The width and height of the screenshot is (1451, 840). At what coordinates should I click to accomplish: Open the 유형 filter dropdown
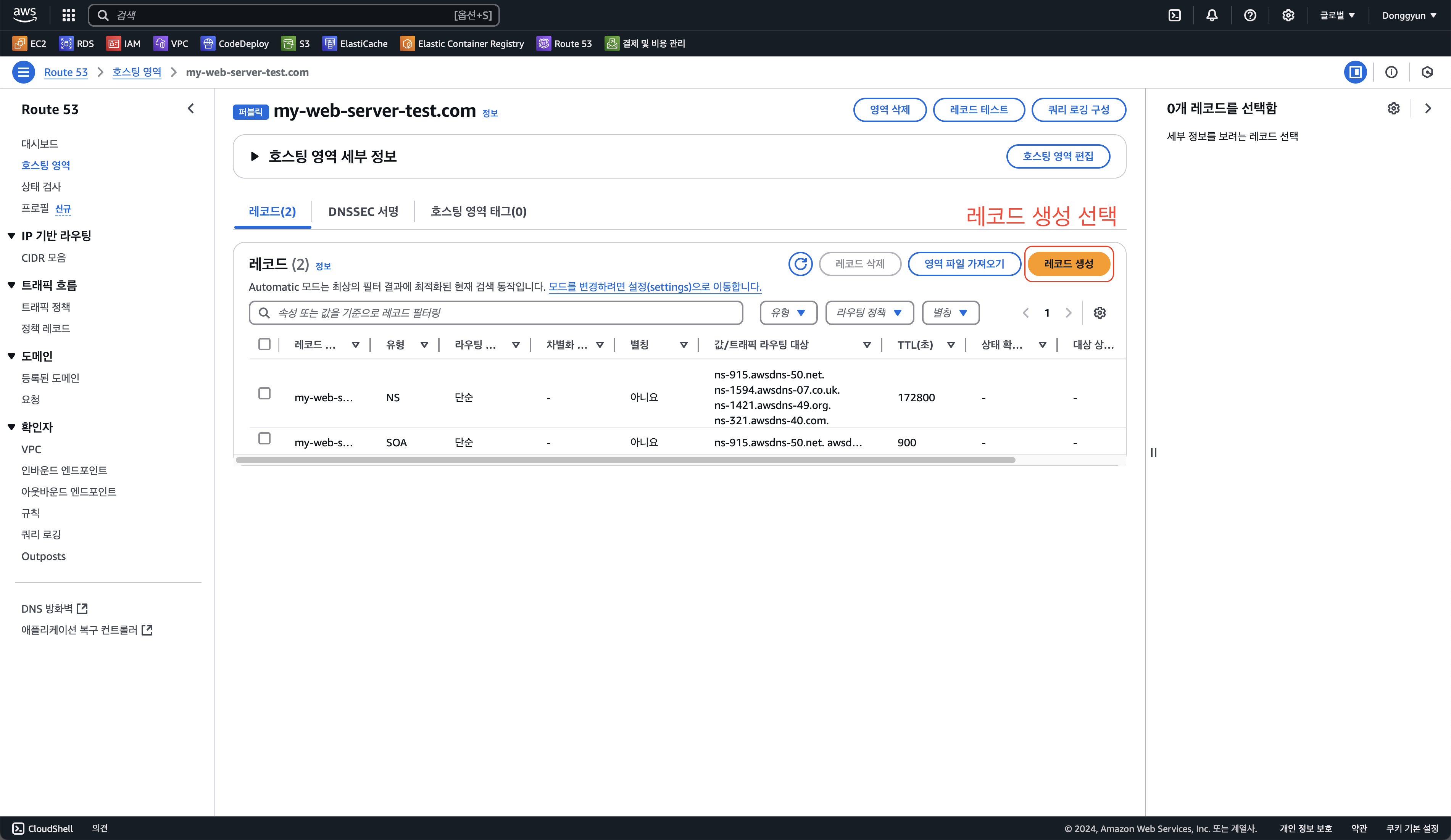[788, 313]
